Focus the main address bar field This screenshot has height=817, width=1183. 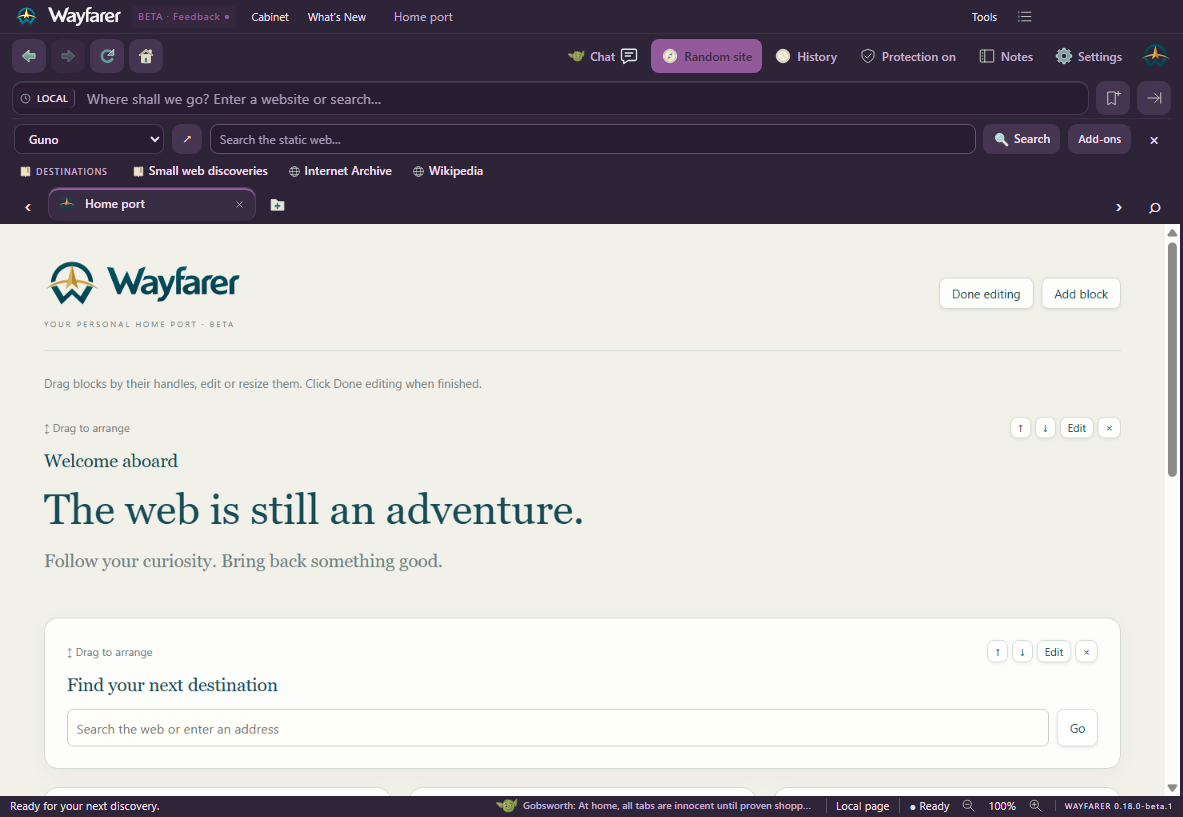pos(581,99)
